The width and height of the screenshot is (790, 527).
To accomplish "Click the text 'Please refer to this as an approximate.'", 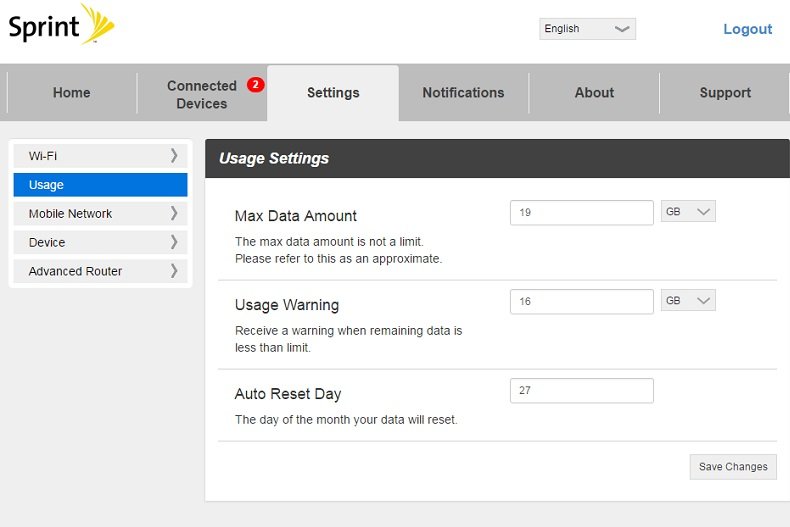I will 338,259.
